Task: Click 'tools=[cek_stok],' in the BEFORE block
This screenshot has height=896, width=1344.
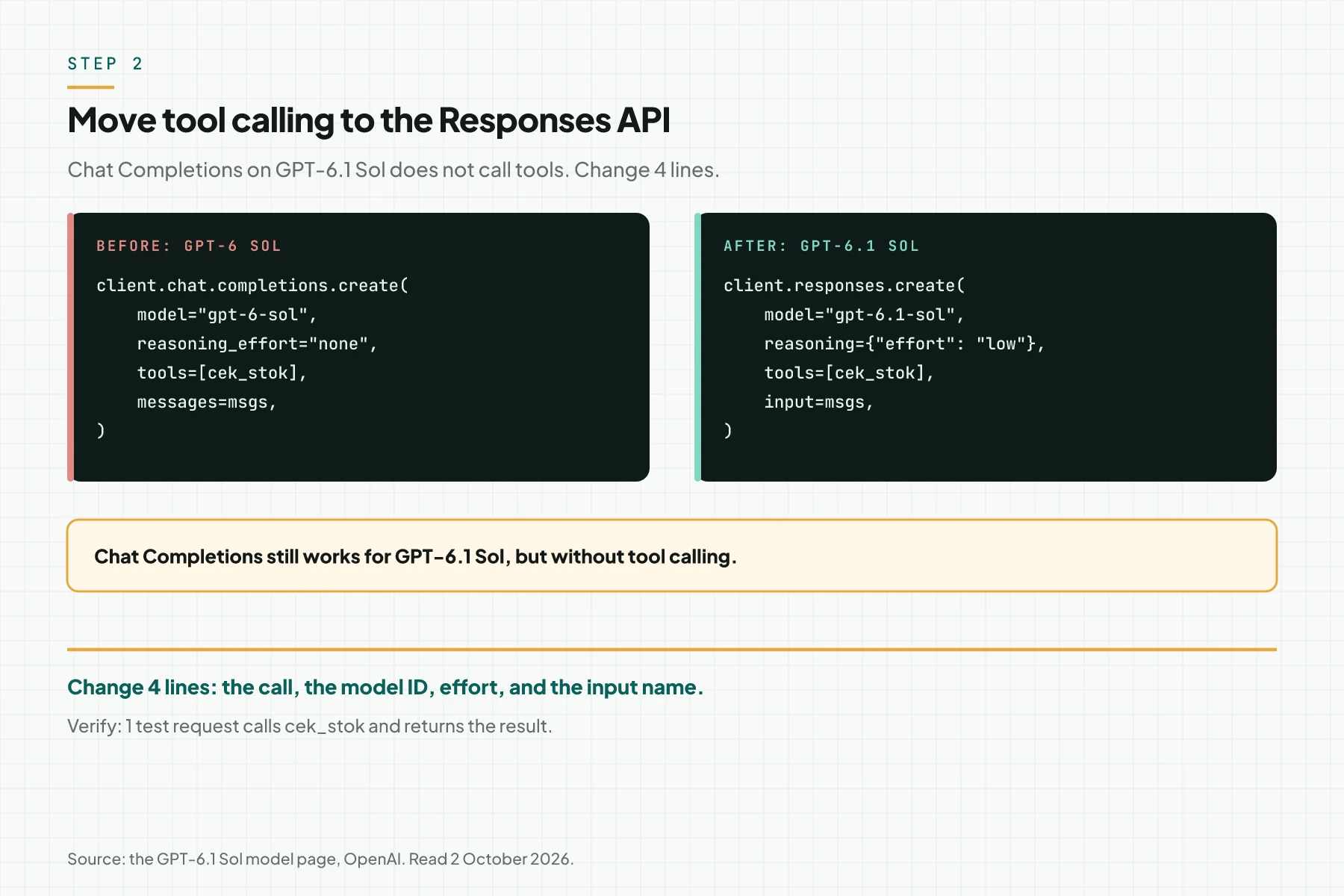Action: (x=222, y=373)
